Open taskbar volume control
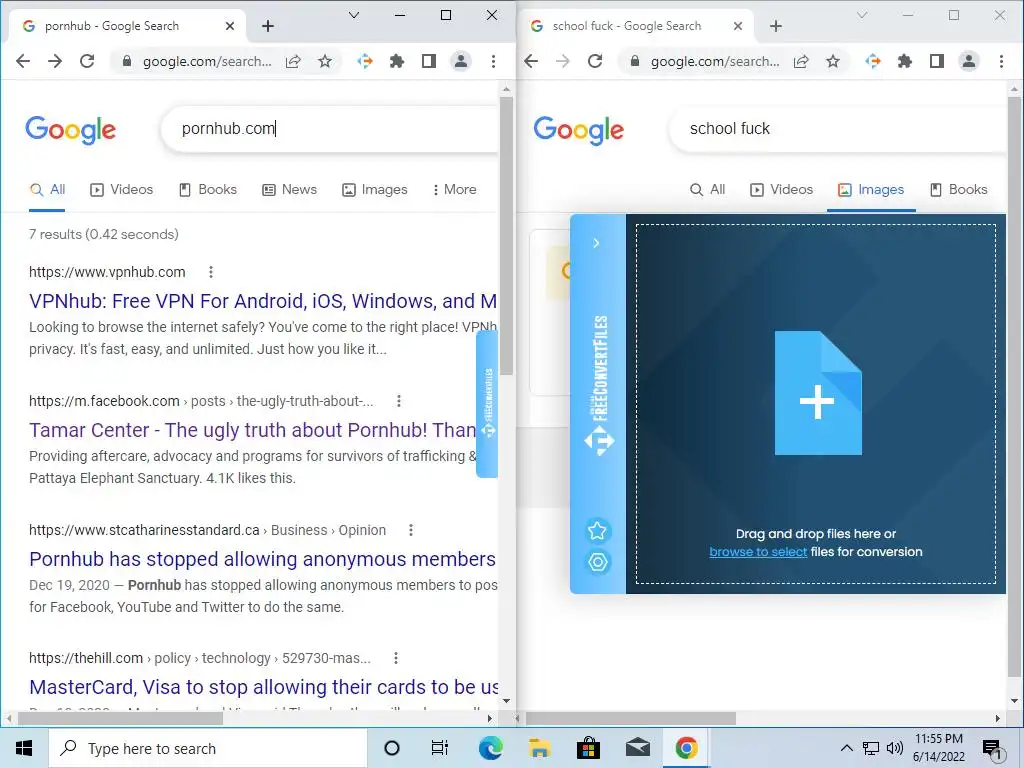The width and height of the screenshot is (1024, 768). (895, 748)
